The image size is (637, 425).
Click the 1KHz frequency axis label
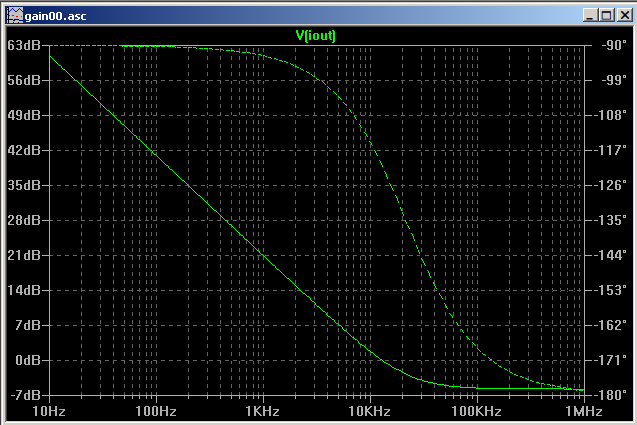pos(262,412)
